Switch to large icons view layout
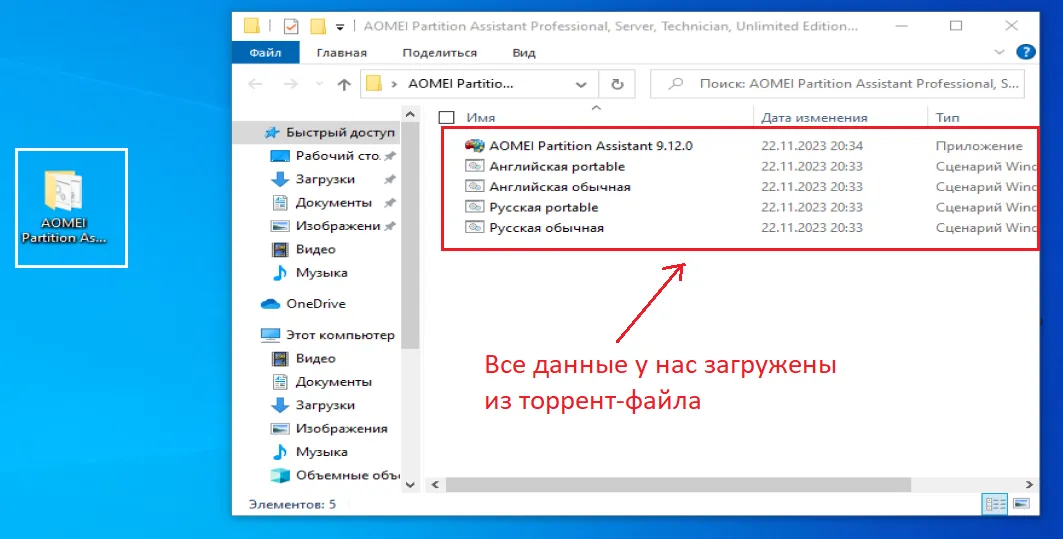This screenshot has width=1063, height=539. click(x=1021, y=504)
